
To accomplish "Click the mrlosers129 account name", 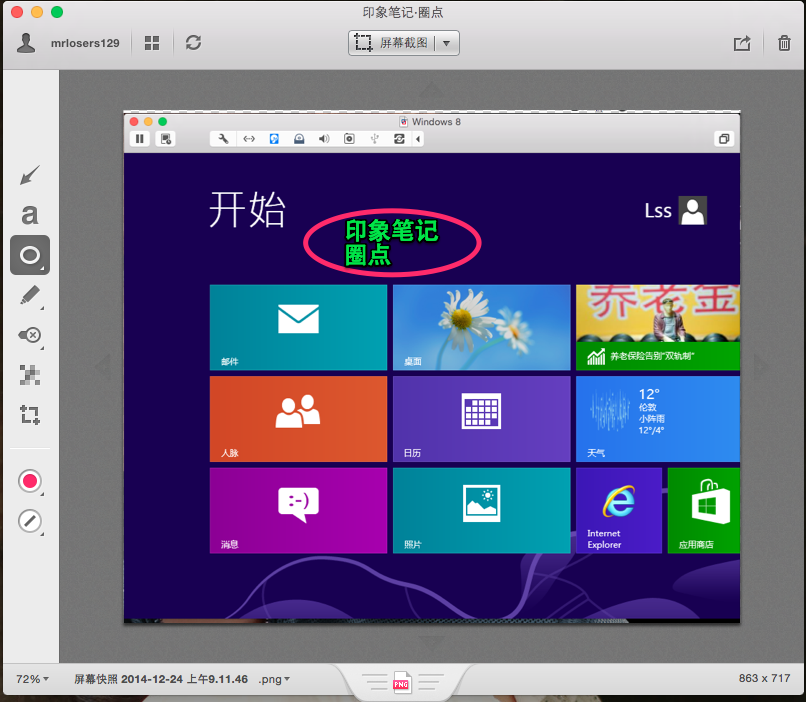I will 85,44.
